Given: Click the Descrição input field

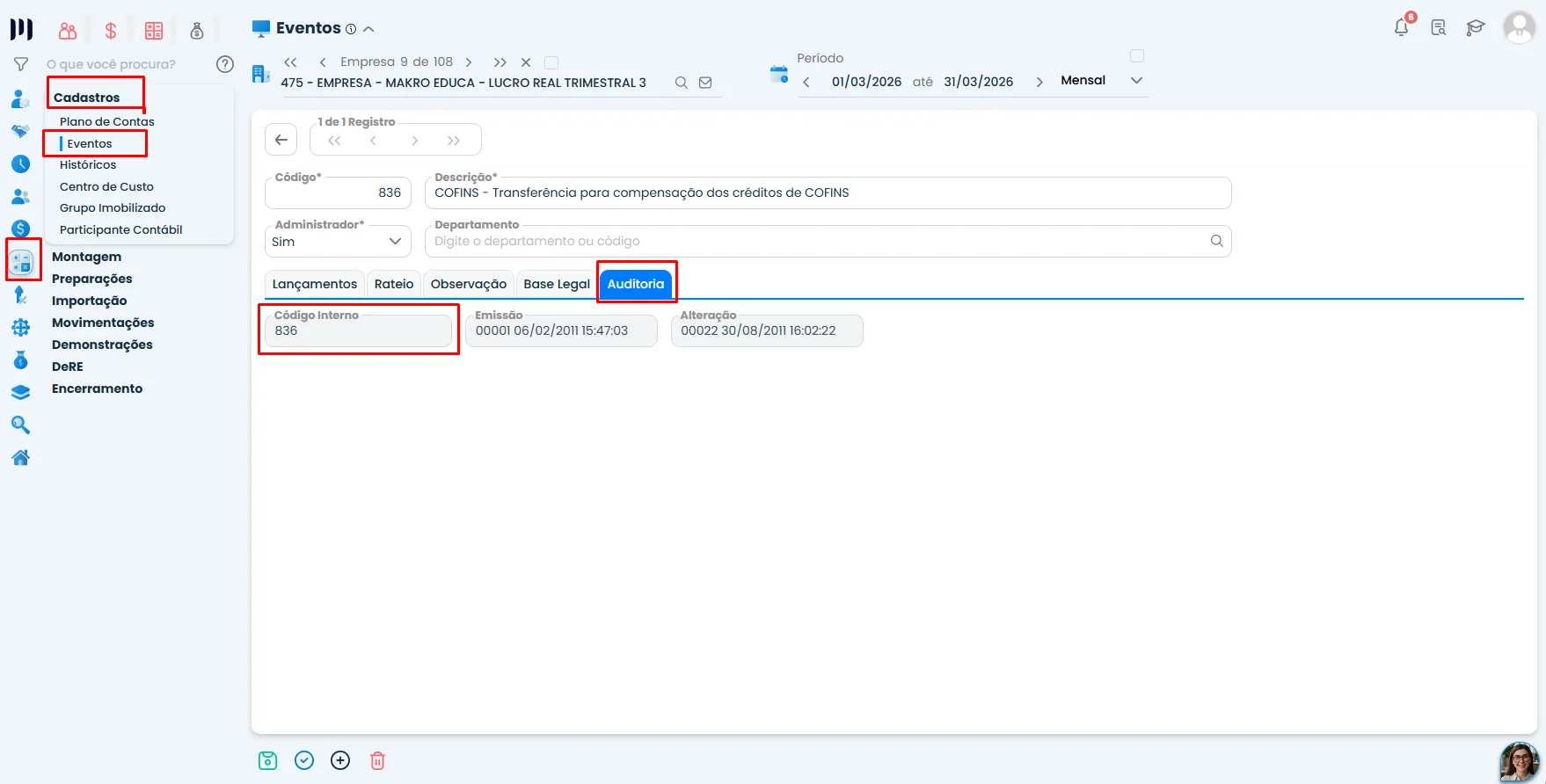Looking at the screenshot, I should click(x=828, y=193).
